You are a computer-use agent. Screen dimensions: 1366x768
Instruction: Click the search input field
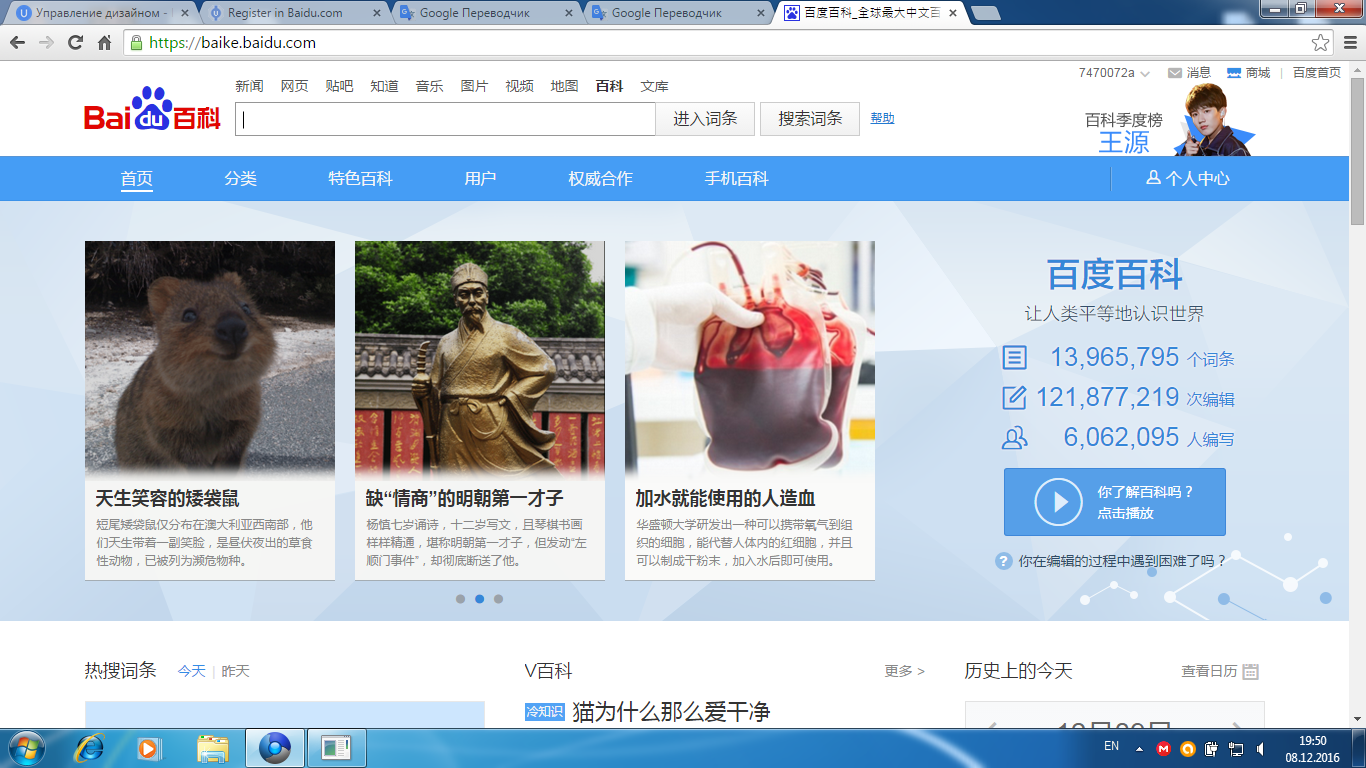point(446,118)
